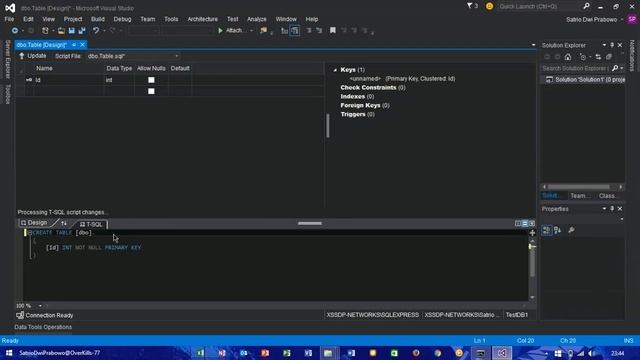The image size is (640, 360).
Task: Click the Update arrow button
Action: tap(33, 56)
